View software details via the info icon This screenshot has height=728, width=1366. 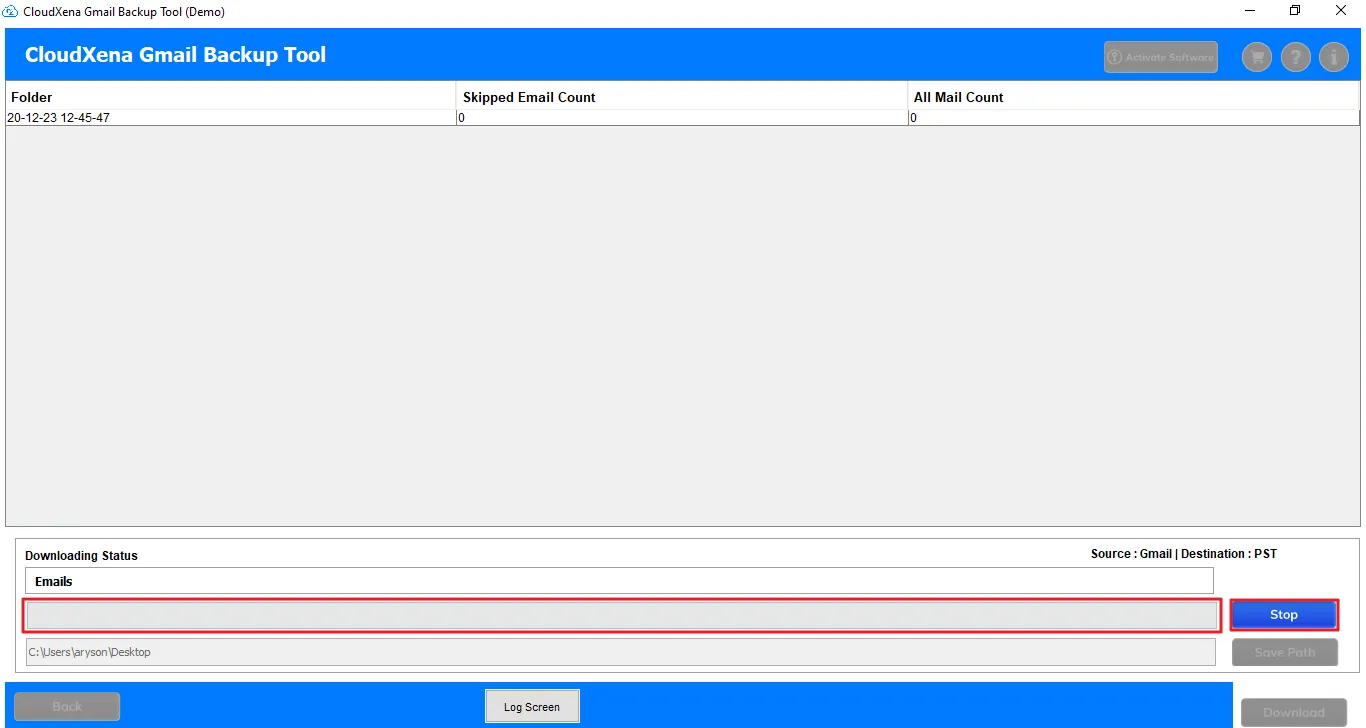[1333, 57]
